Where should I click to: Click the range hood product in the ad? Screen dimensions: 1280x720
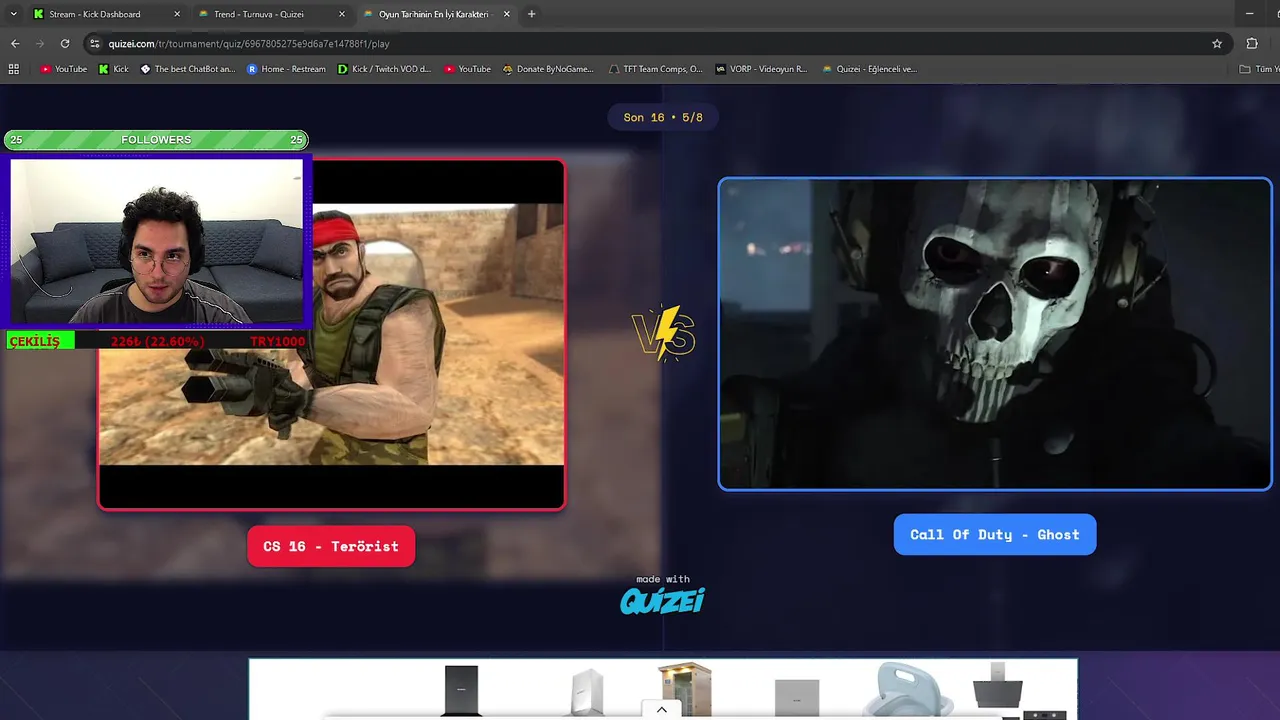[x=1000, y=688]
